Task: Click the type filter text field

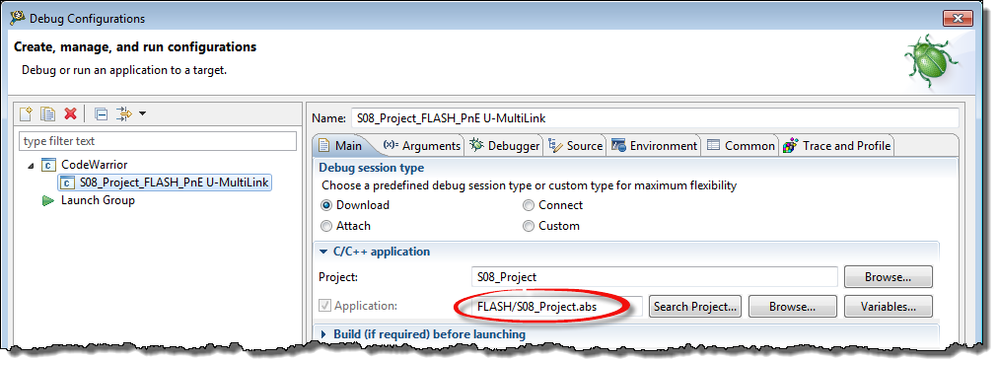Action: 158,141
